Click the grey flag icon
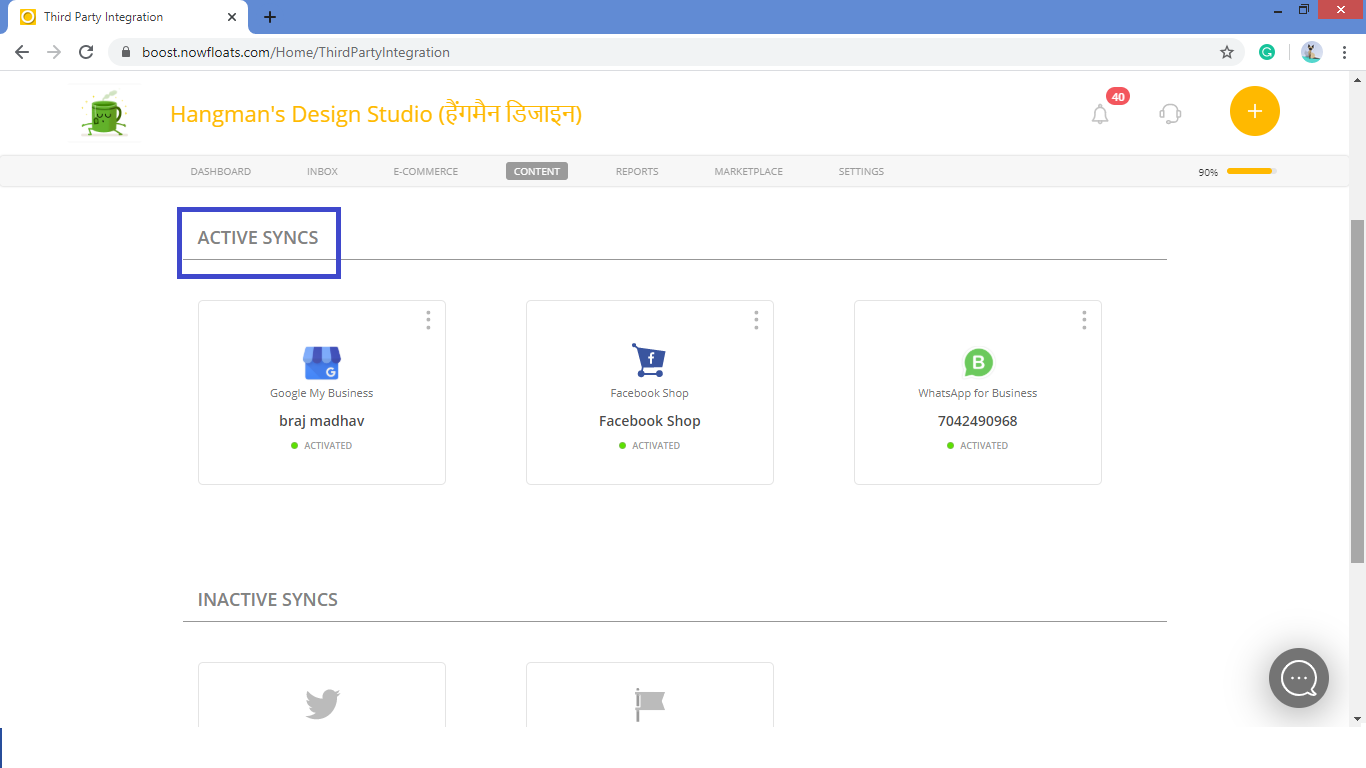1366x768 pixels. [x=650, y=705]
